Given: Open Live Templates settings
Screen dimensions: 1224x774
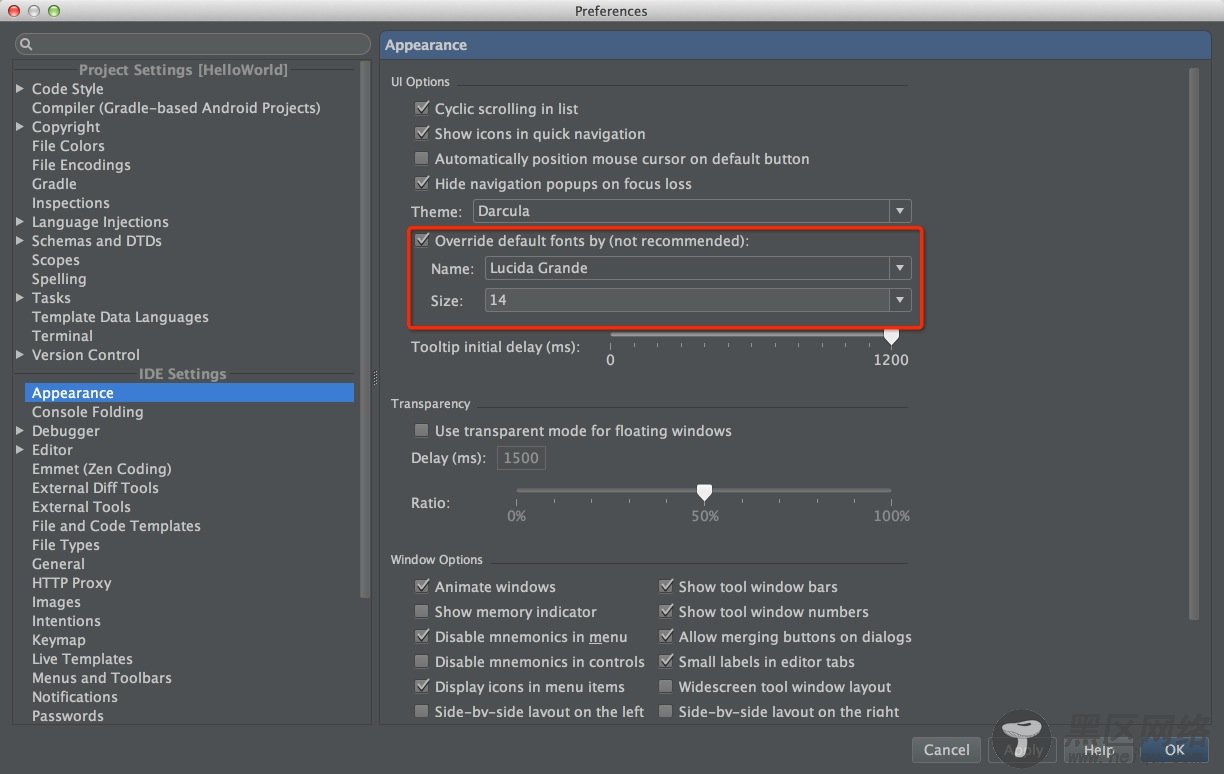Looking at the screenshot, I should point(82,659).
